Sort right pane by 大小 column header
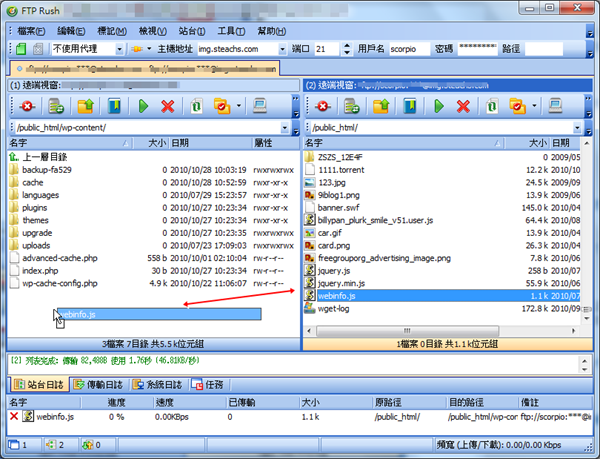Image resolution: width=600 pixels, height=459 pixels. [x=527, y=143]
